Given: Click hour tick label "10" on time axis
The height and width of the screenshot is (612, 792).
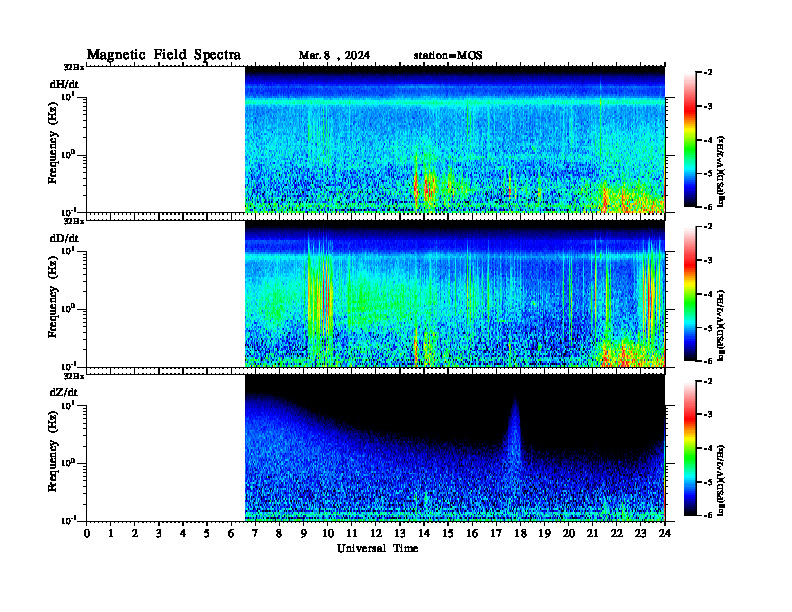Looking at the screenshot, I should pos(327,534).
